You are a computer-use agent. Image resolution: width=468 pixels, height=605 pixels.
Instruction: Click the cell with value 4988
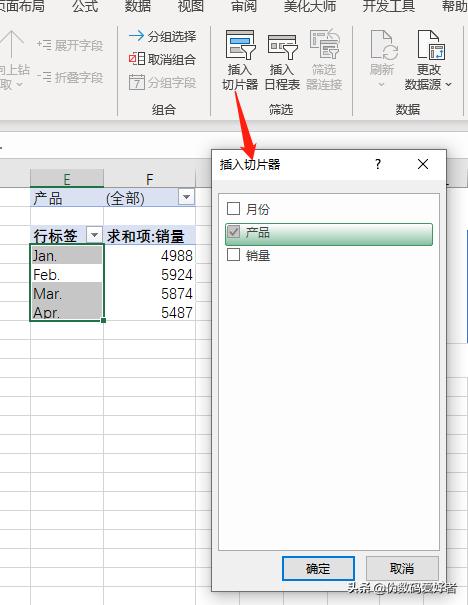[x=150, y=255]
